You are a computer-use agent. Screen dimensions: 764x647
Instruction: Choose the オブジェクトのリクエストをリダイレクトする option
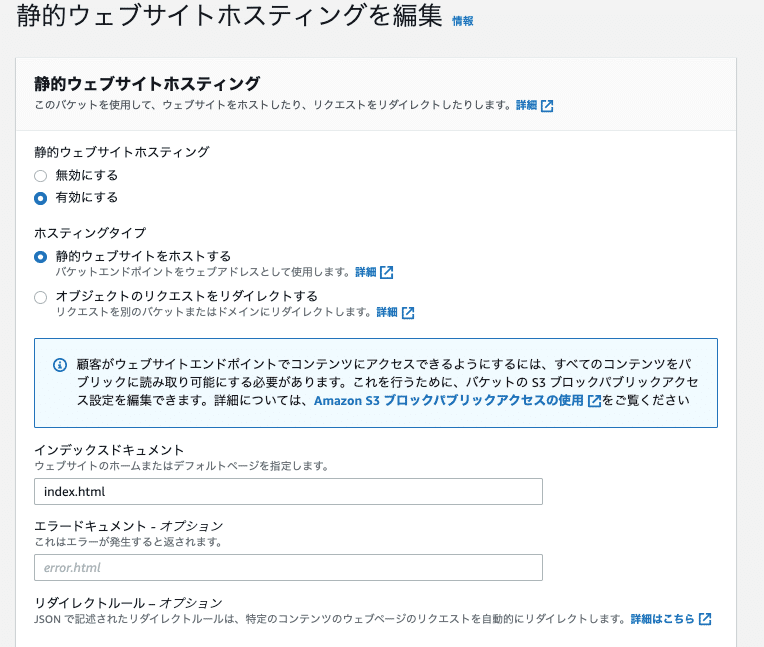click(40, 297)
